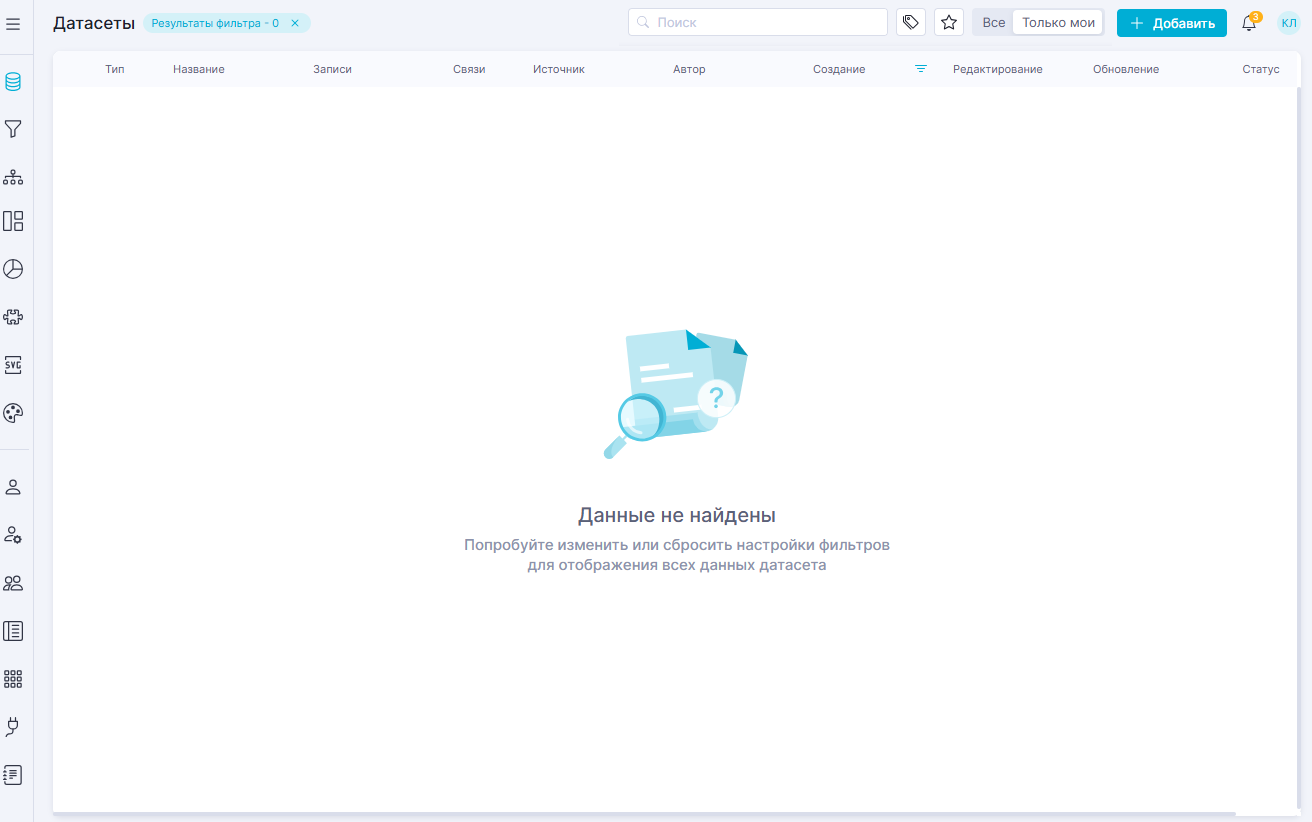Open the plug connections sidebar icon
Viewport: 1312px width, 822px height.
coord(13,727)
